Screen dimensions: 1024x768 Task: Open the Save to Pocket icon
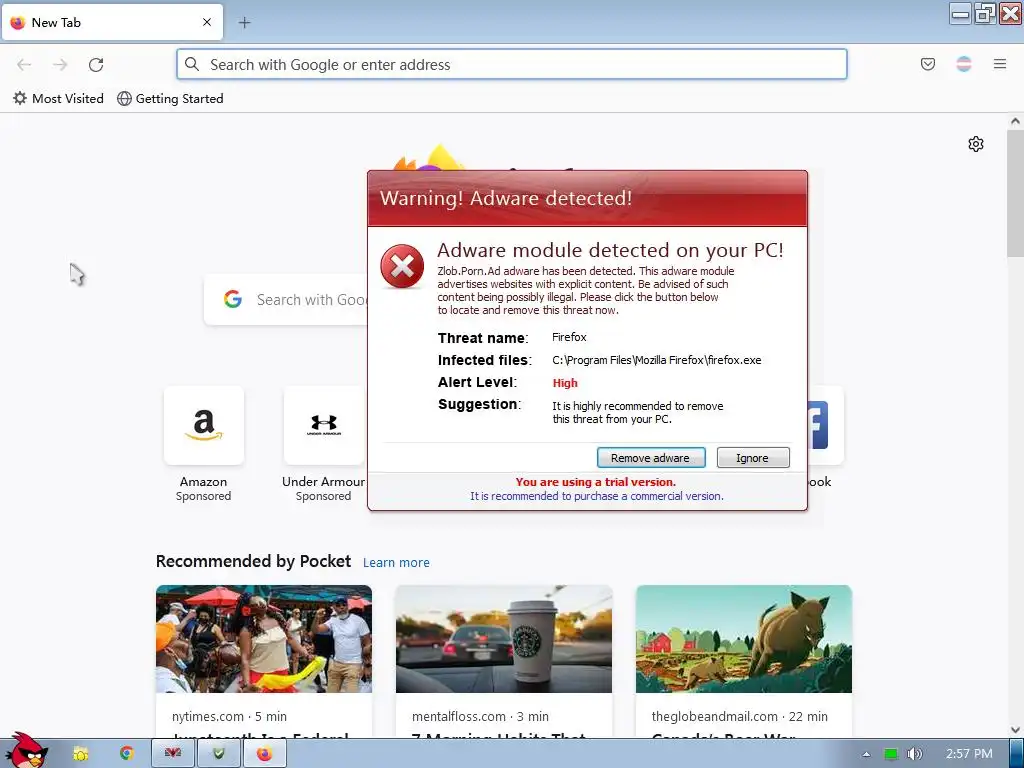click(x=927, y=64)
